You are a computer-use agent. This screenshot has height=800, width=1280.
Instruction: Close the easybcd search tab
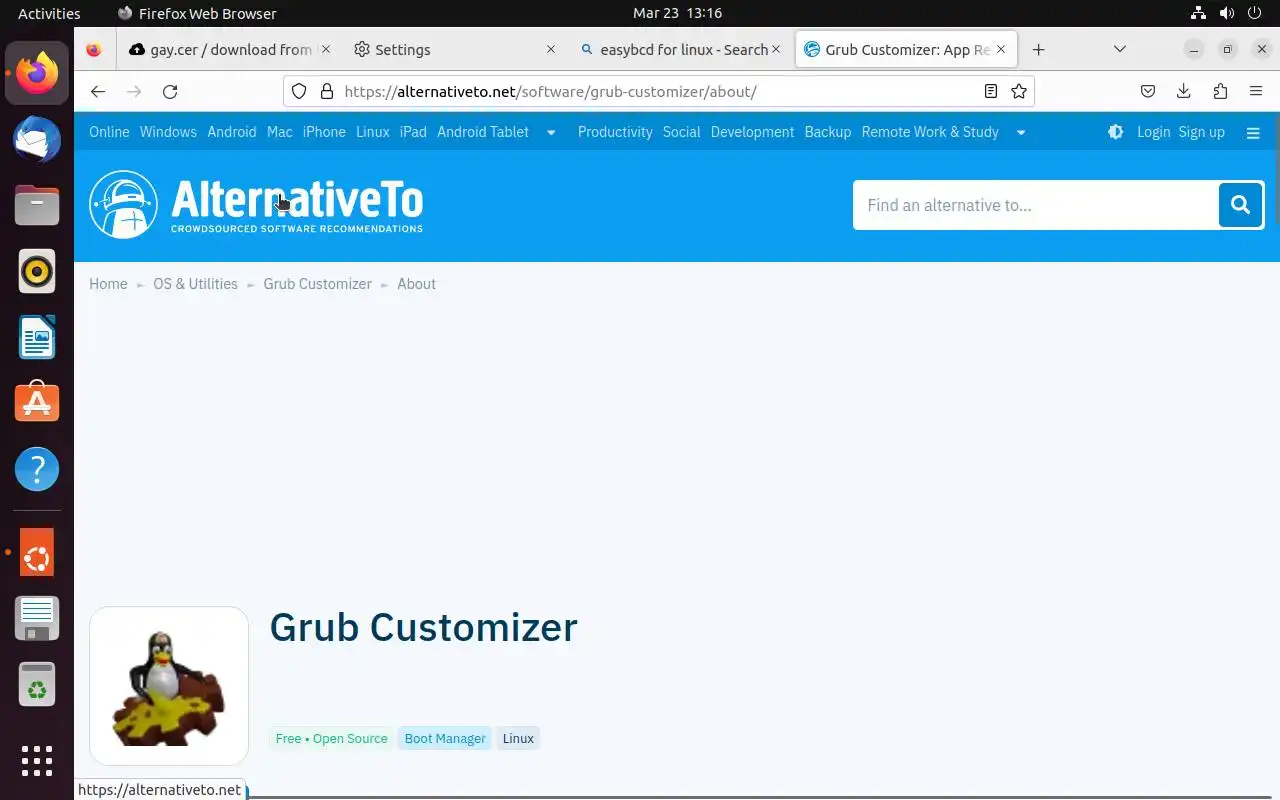click(x=775, y=49)
